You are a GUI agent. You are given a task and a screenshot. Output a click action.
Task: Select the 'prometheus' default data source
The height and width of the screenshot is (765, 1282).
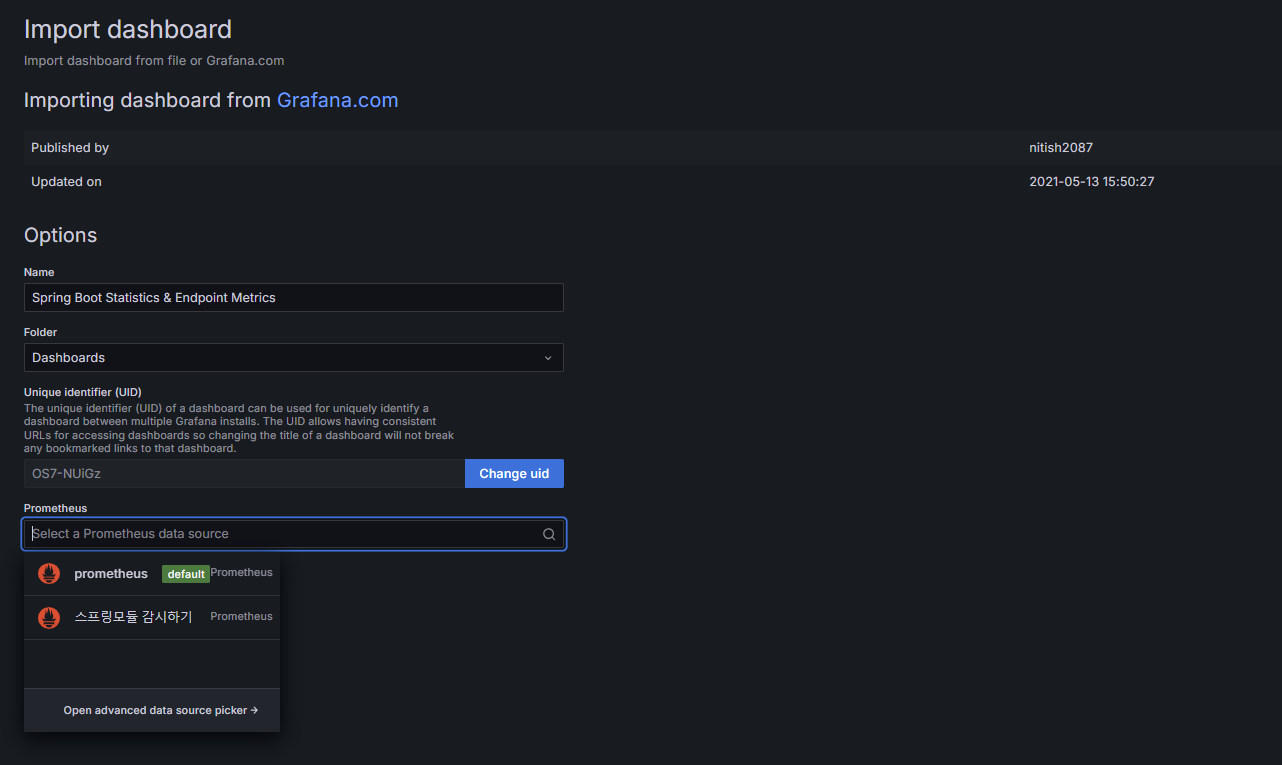point(152,574)
